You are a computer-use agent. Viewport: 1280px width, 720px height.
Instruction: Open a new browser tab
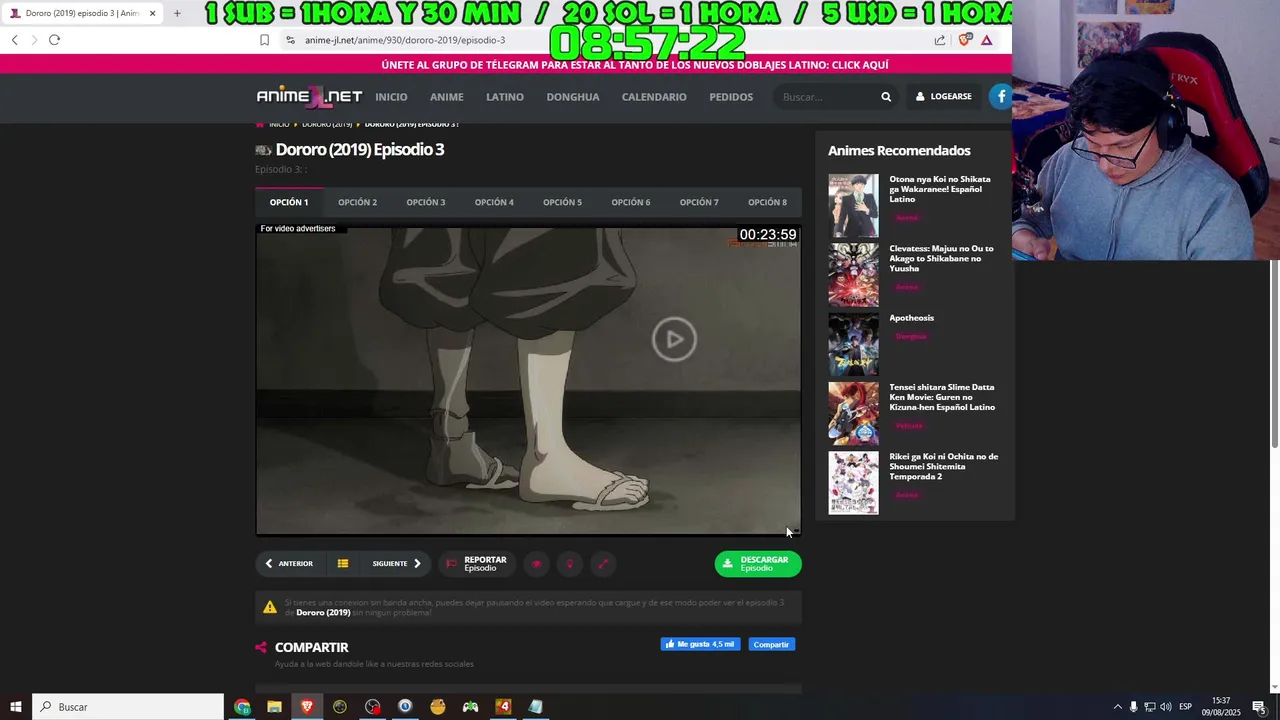pyautogui.click(x=177, y=13)
